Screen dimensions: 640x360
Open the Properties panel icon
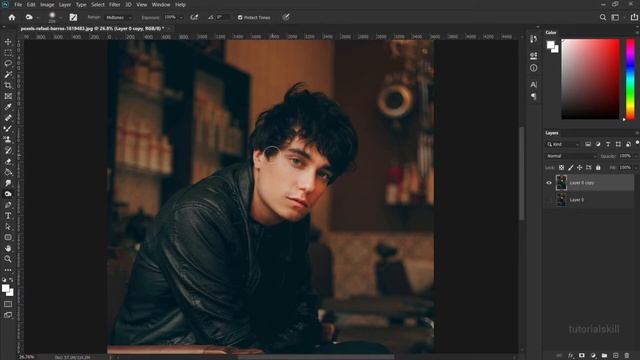[533, 55]
